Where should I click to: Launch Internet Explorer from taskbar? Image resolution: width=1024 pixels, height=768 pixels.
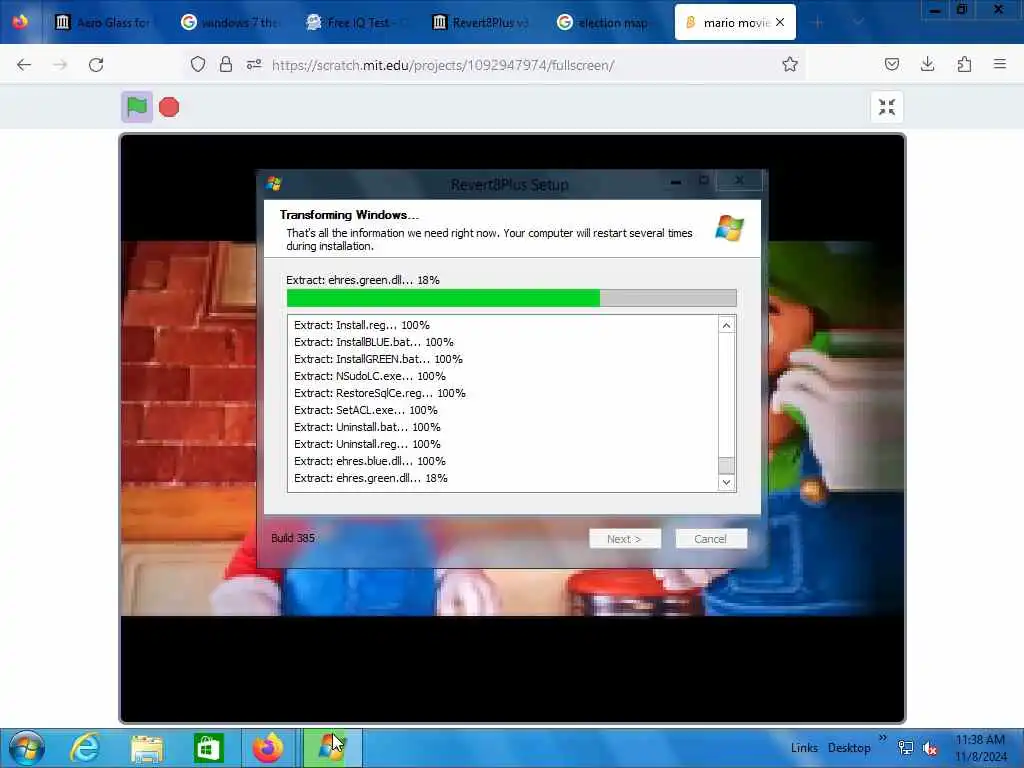(x=85, y=748)
